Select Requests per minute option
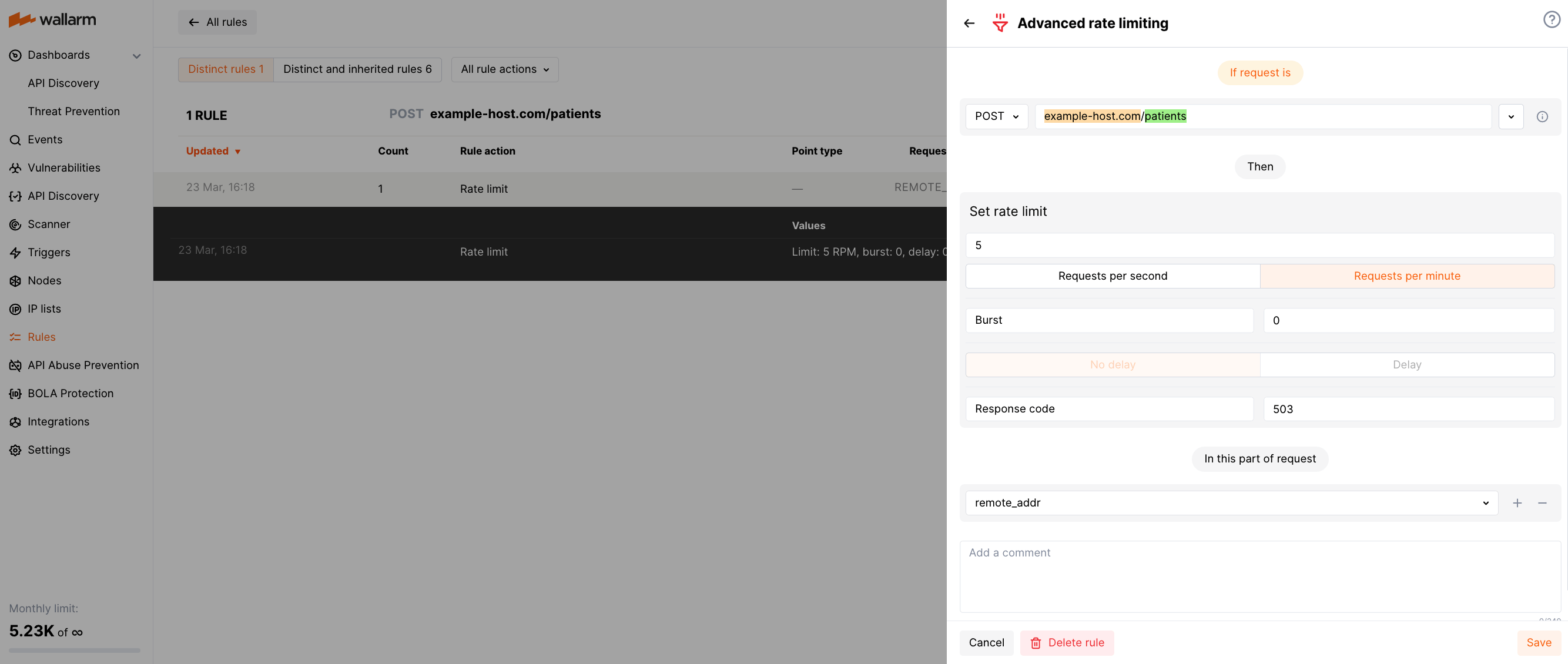1568x664 pixels. (1406, 276)
